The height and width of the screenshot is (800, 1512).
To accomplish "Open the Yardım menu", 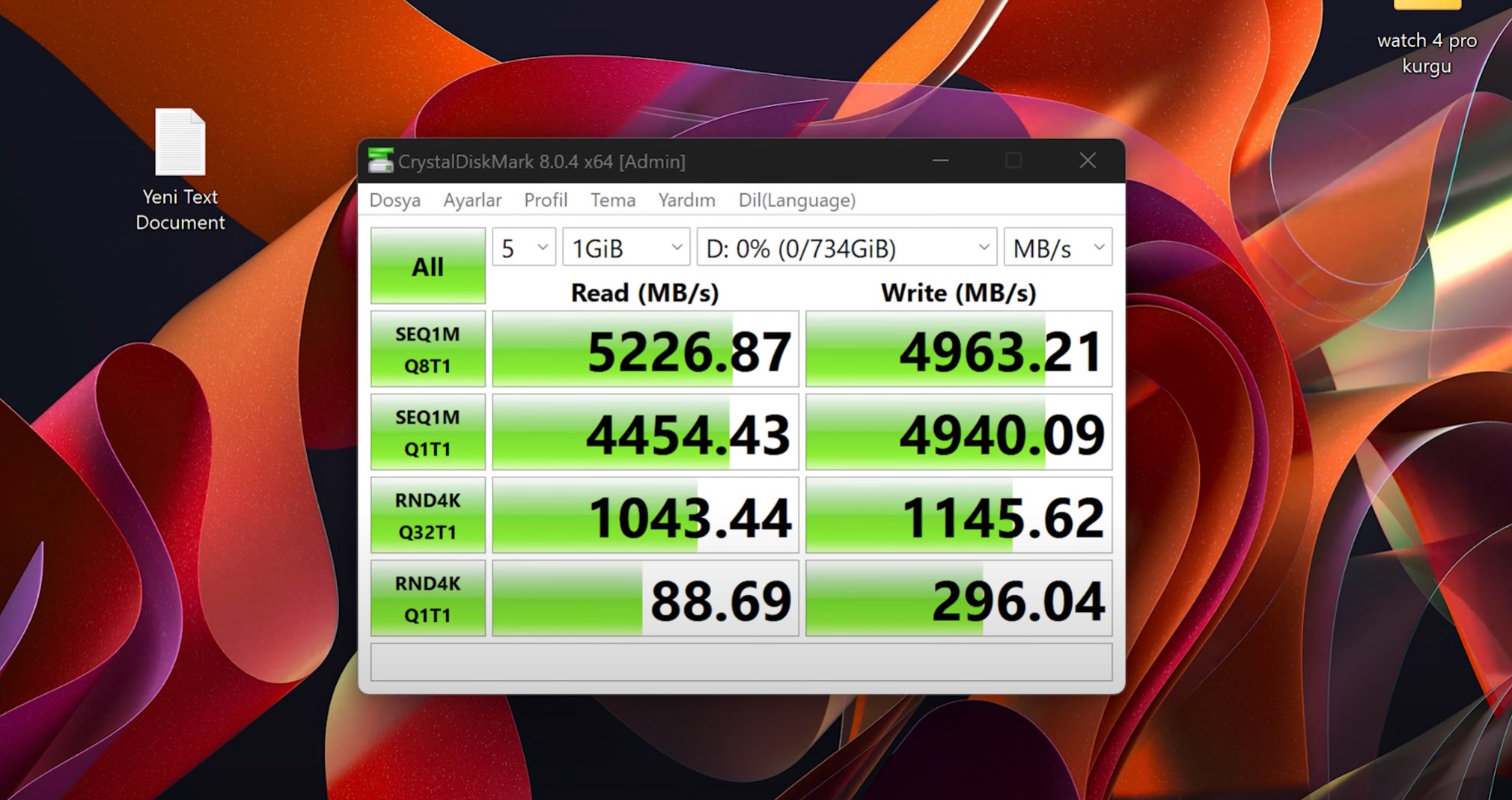I will (686, 200).
